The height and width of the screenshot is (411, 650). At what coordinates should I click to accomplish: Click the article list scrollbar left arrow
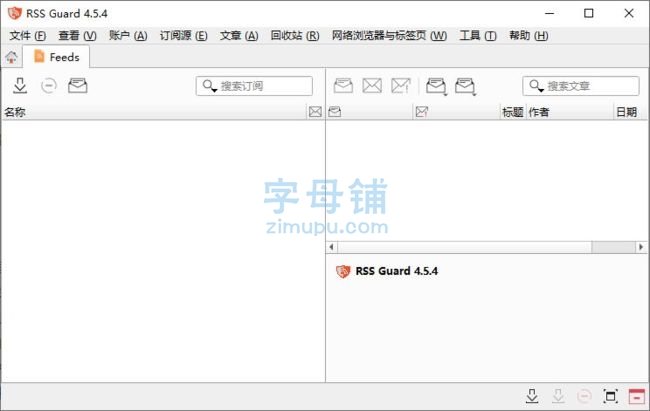332,247
